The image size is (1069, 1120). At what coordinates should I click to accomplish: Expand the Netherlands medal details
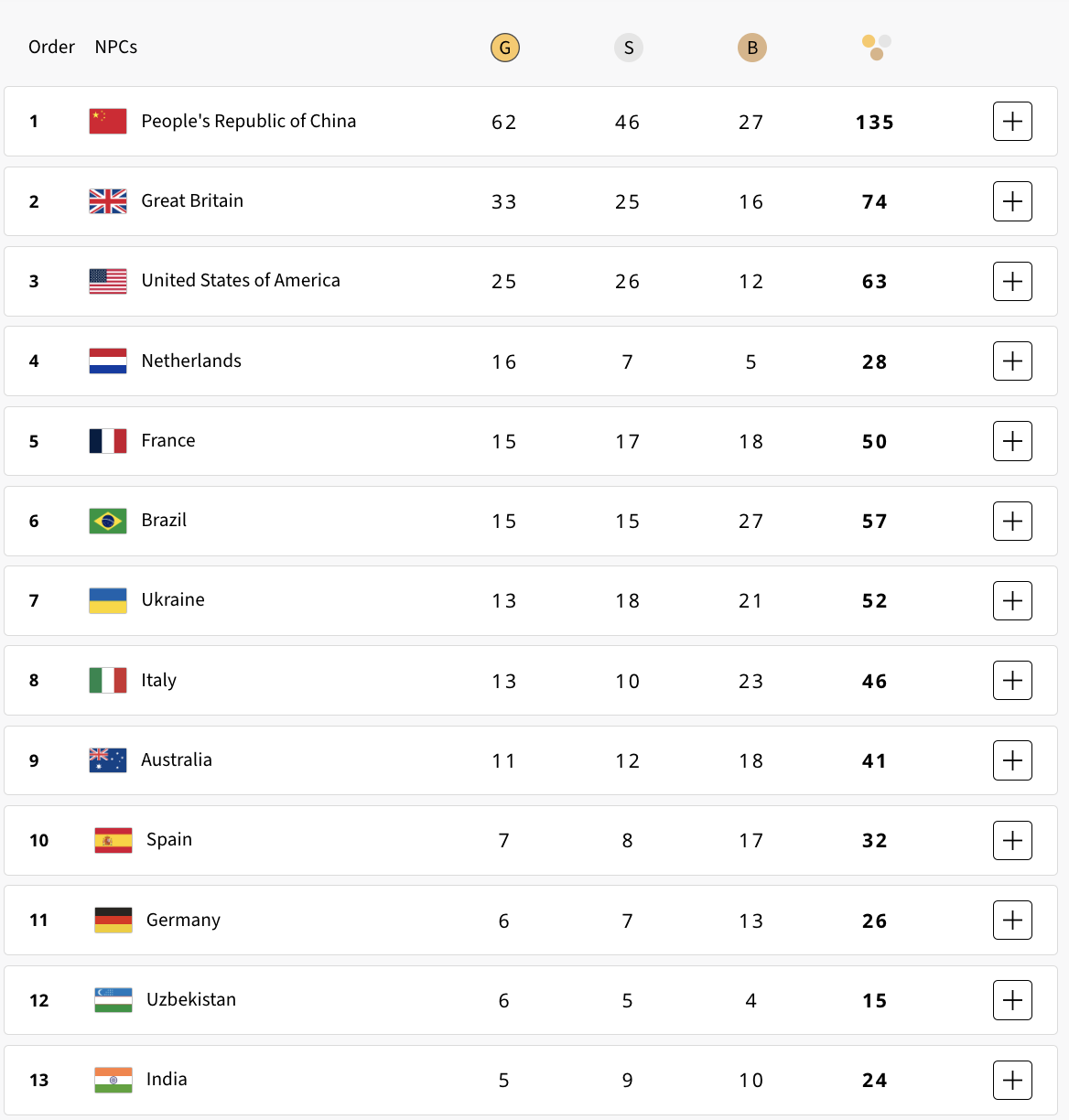[1012, 361]
